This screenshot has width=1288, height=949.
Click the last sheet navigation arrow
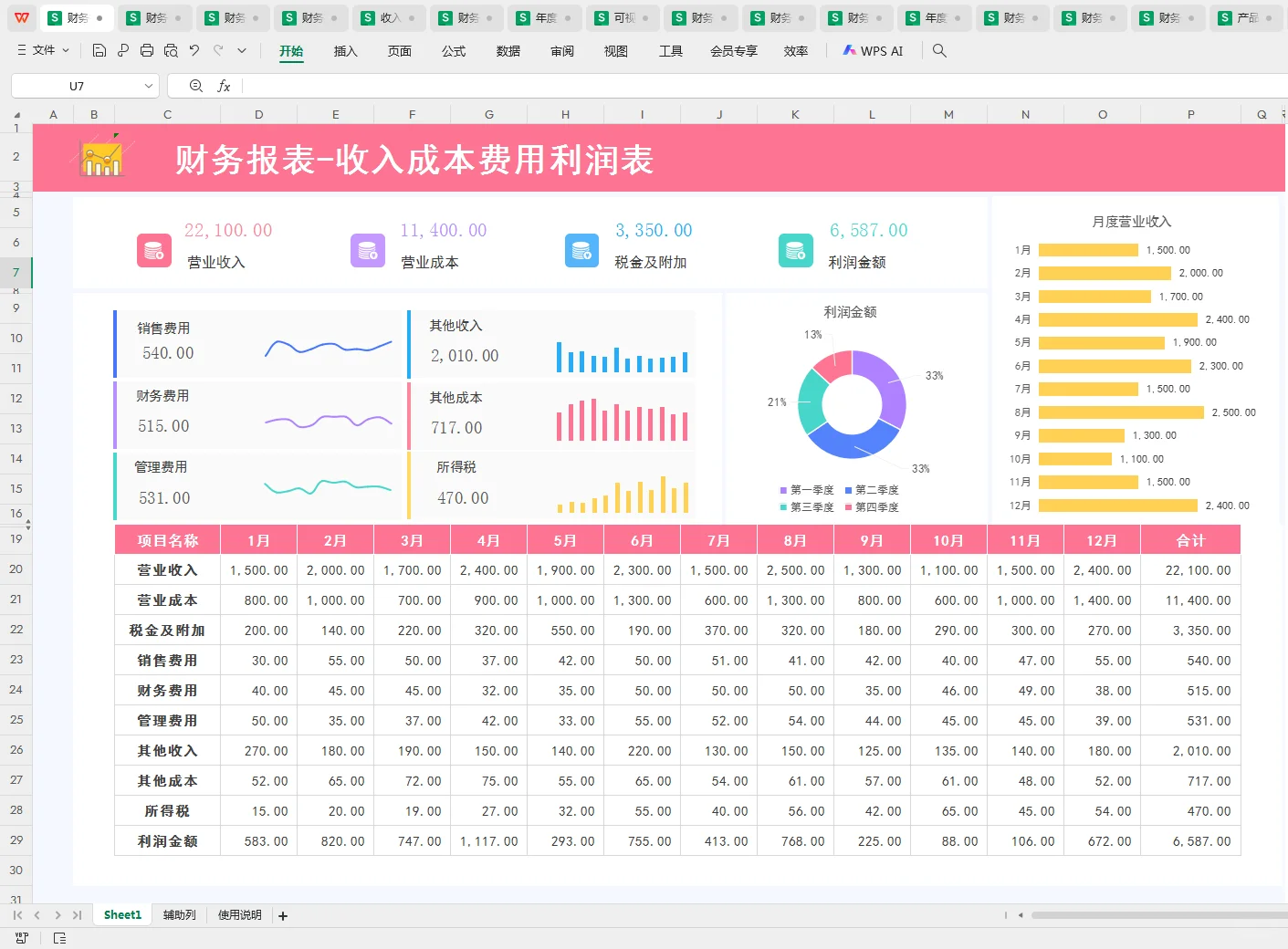[77, 915]
